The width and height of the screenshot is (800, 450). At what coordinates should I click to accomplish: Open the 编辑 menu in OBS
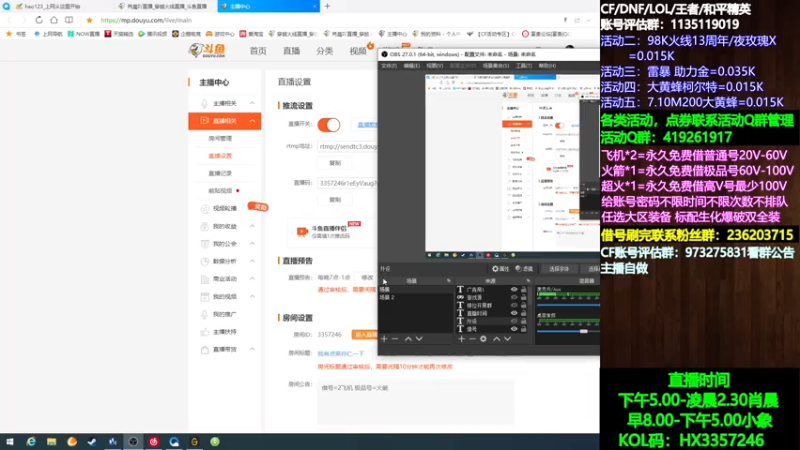[411, 66]
